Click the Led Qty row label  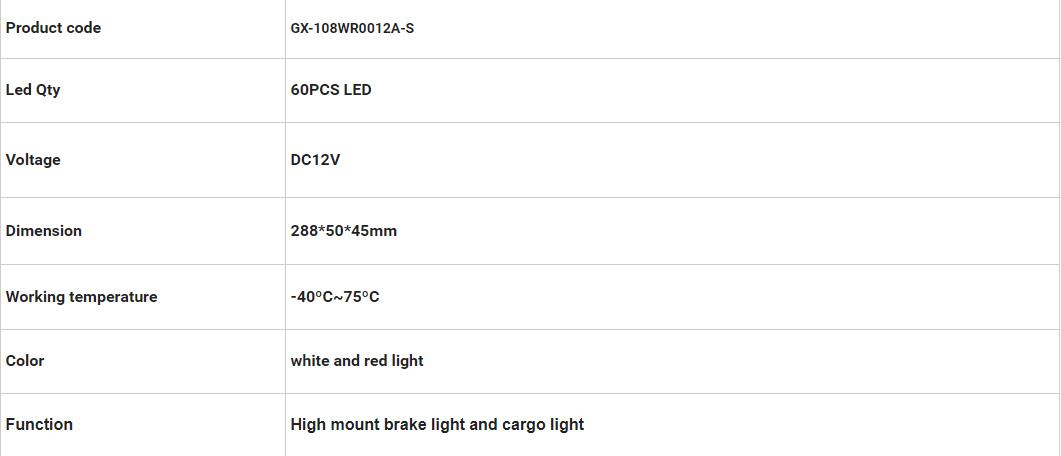[x=33, y=90]
